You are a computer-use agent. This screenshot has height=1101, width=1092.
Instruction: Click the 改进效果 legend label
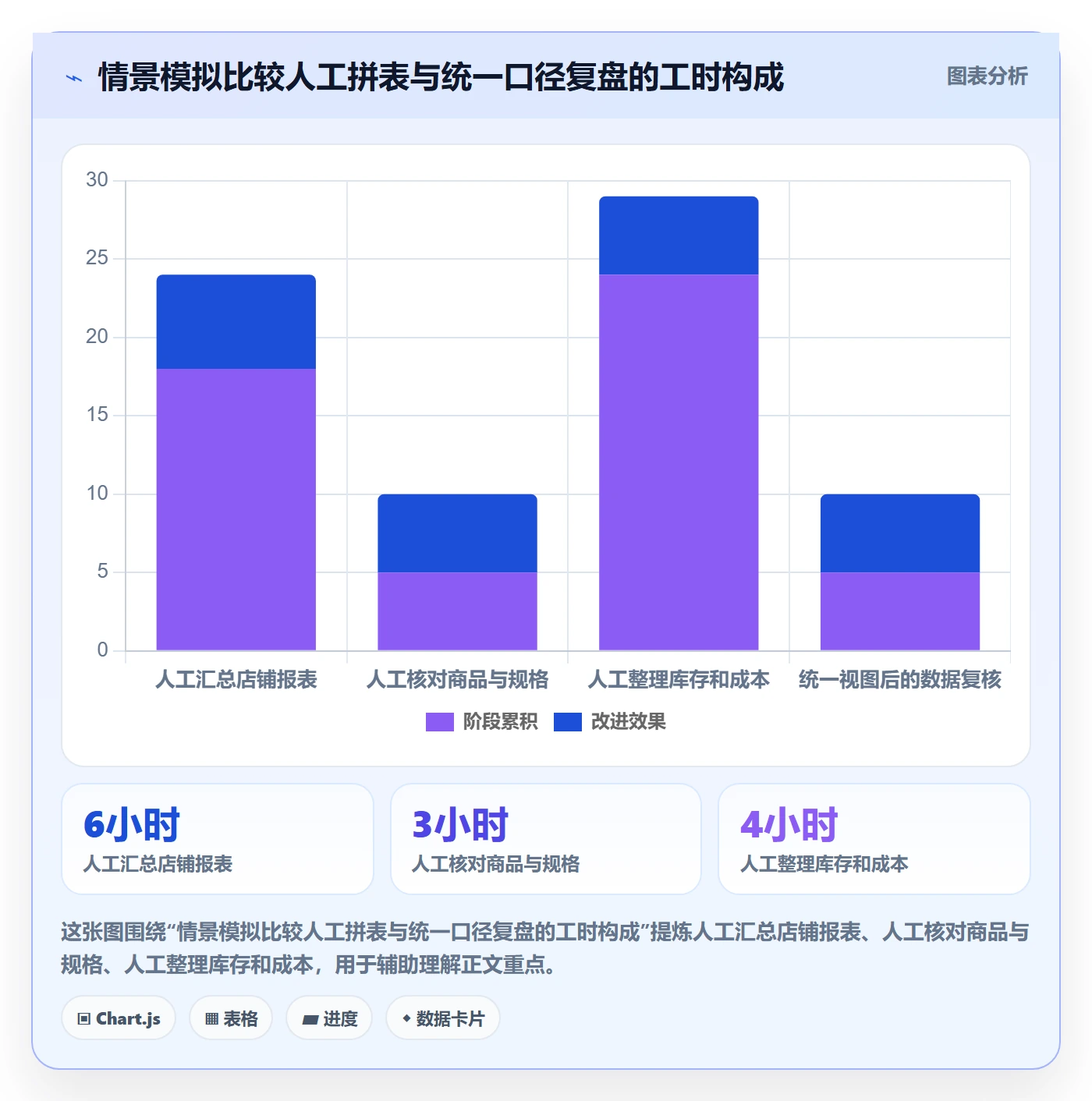[629, 722]
